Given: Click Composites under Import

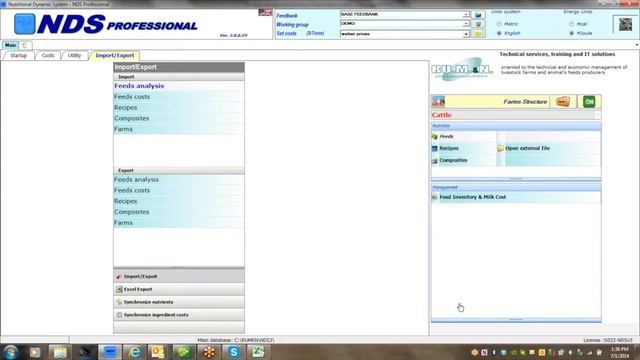Looking at the screenshot, I should point(179,118).
